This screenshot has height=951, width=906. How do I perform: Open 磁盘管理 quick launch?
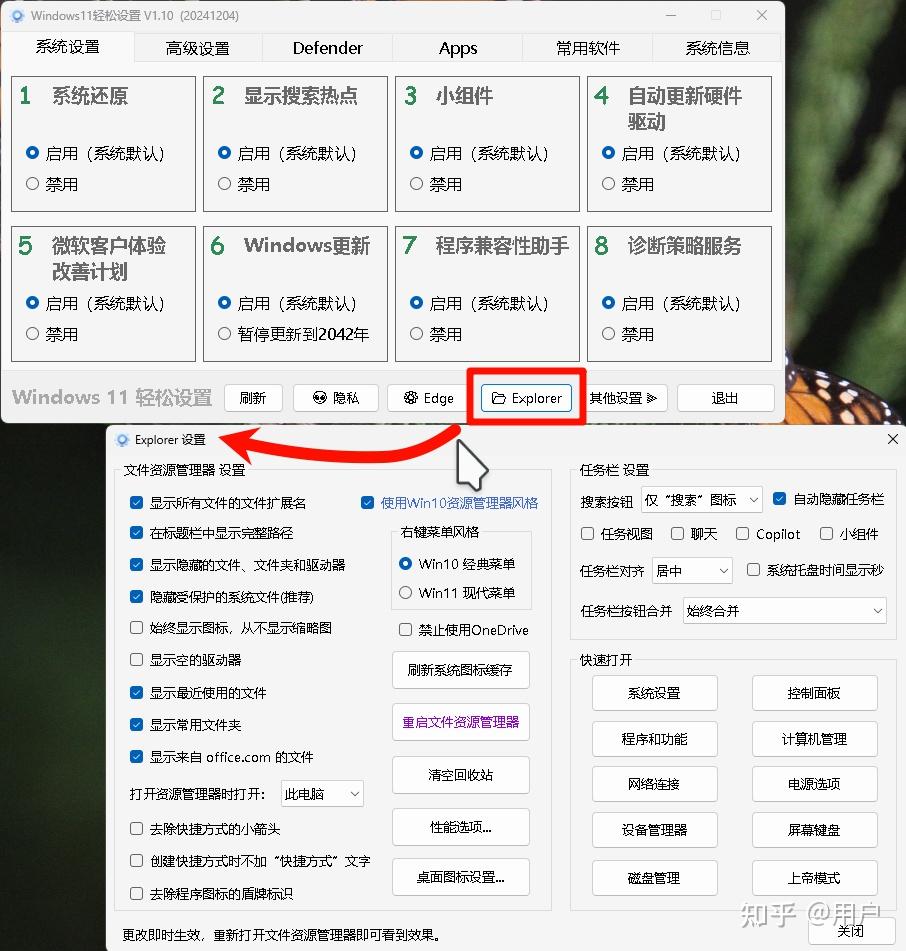[x=654, y=878]
